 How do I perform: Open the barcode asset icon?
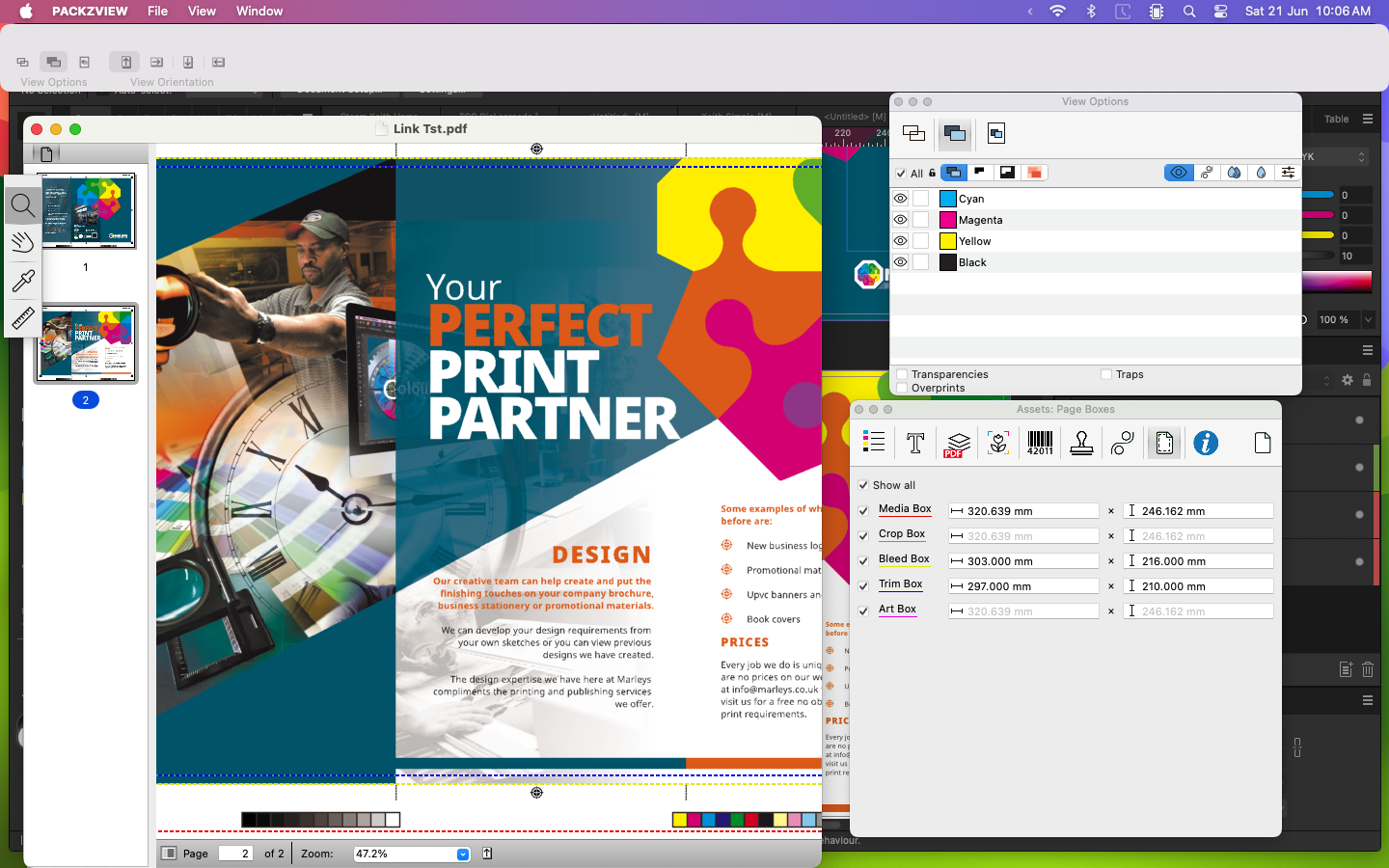1040,443
